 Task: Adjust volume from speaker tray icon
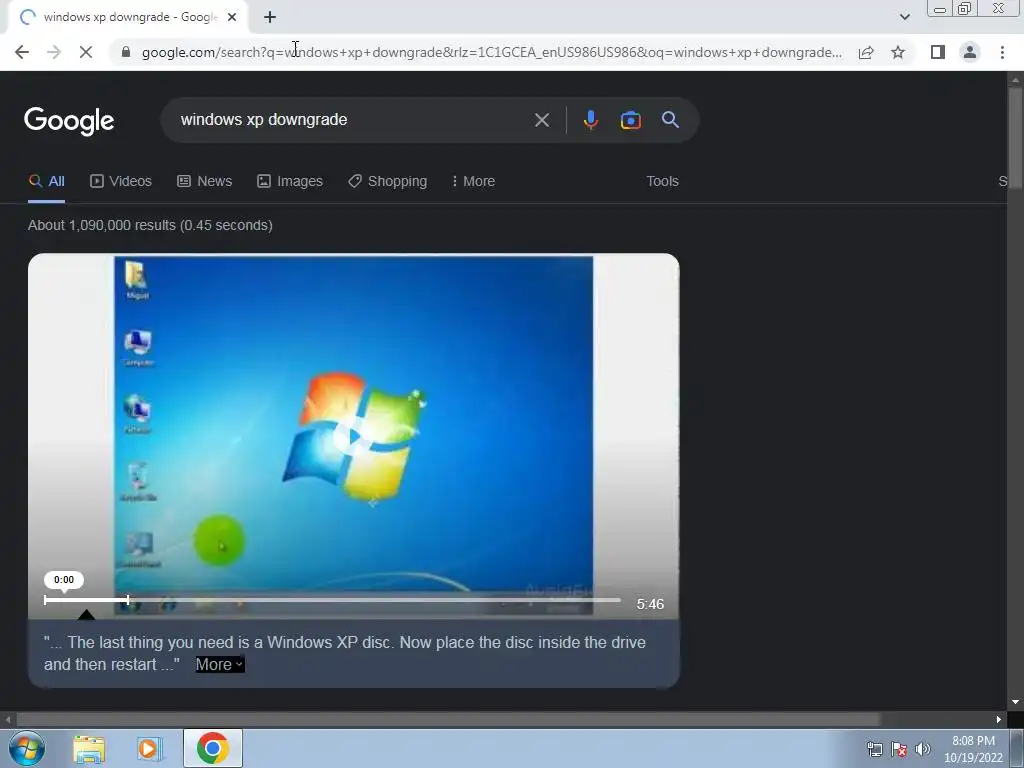[923, 750]
